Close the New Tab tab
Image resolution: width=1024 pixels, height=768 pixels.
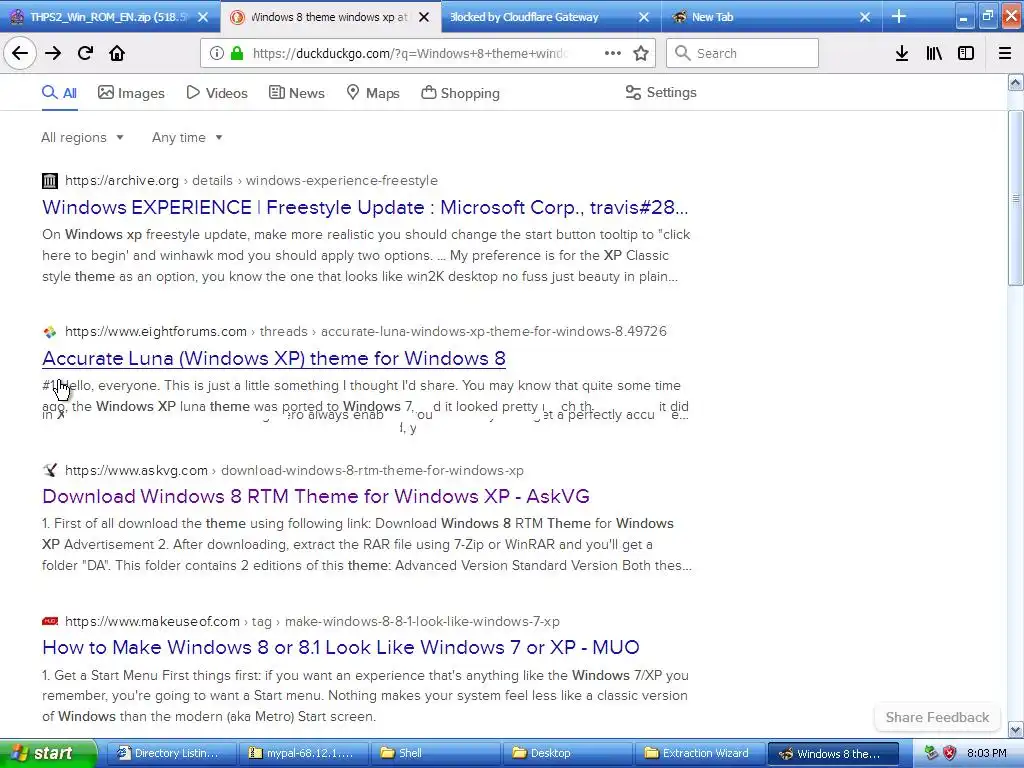(865, 17)
